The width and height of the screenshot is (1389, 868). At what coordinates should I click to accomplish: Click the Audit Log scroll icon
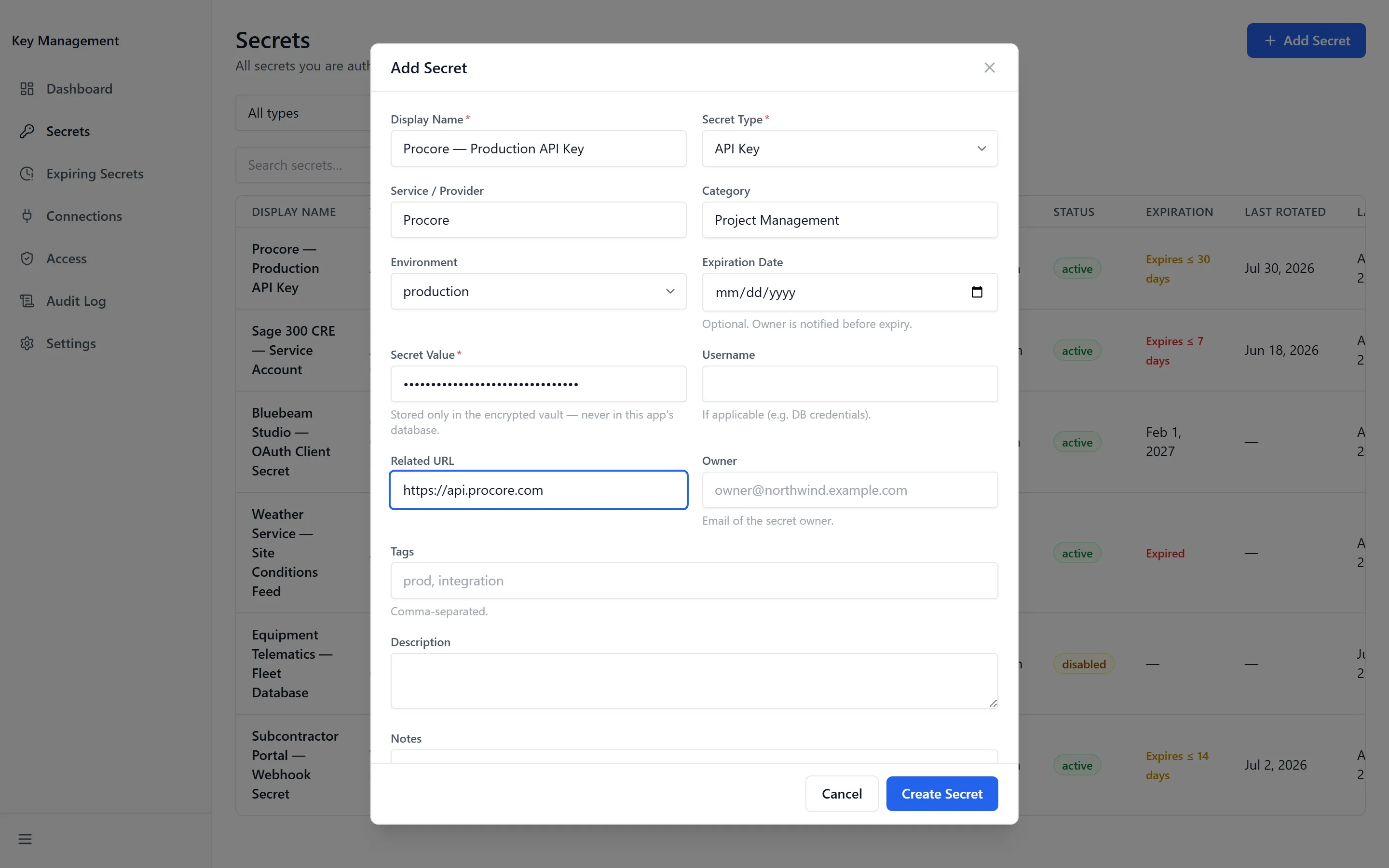tap(27, 301)
